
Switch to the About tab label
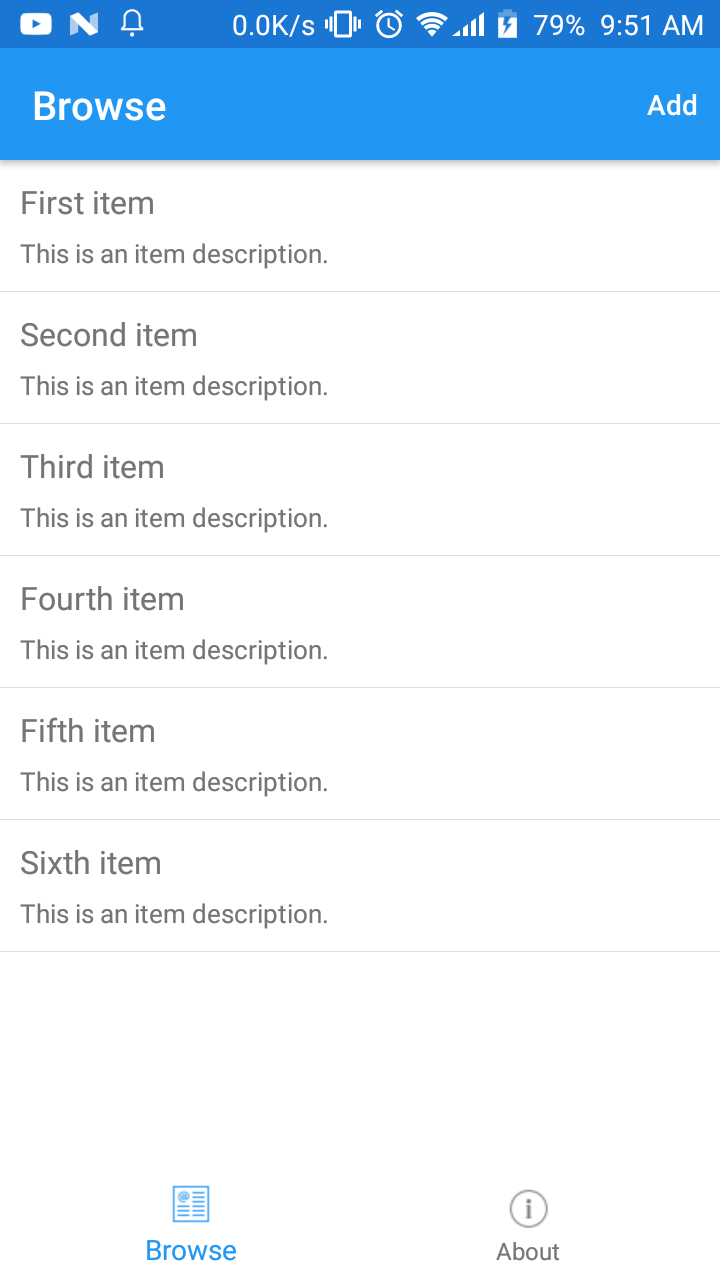point(528,1252)
